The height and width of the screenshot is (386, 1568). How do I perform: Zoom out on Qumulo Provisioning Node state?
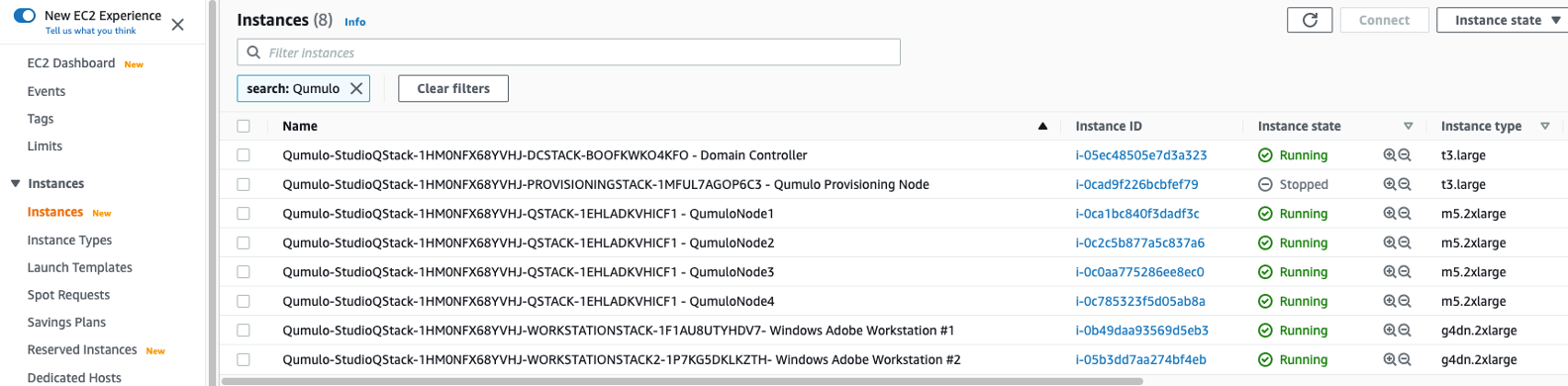(x=1405, y=184)
